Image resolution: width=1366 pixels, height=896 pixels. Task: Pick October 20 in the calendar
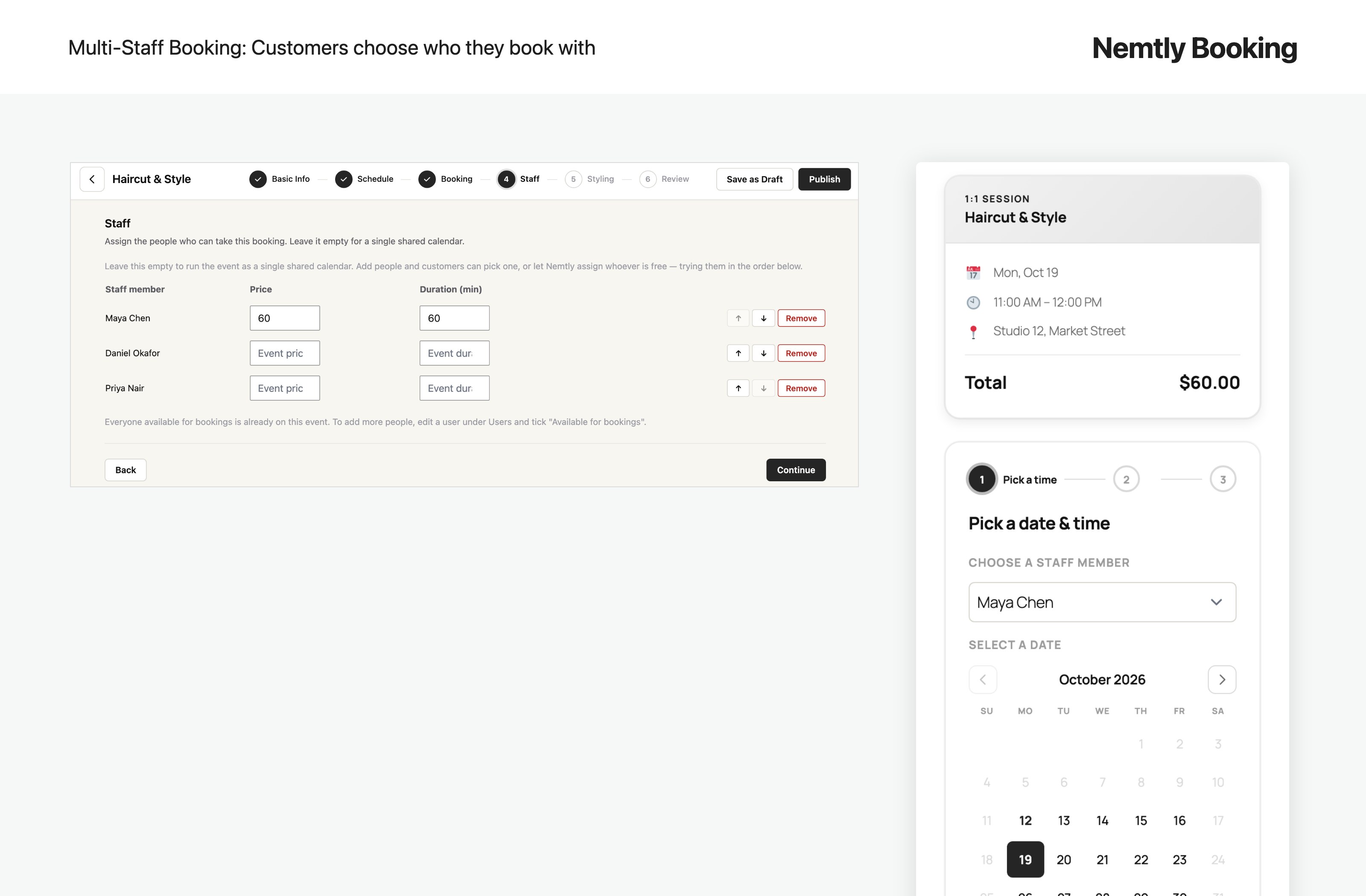pyautogui.click(x=1063, y=859)
